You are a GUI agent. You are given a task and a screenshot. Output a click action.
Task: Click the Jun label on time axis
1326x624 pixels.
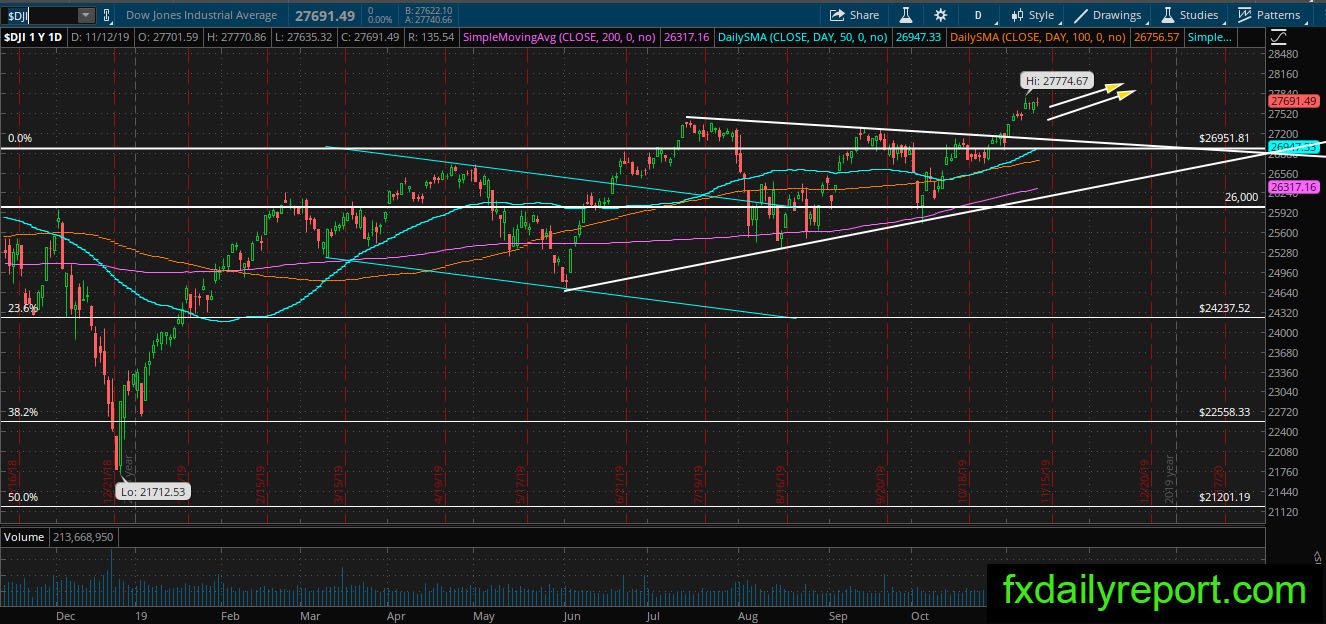(571, 617)
